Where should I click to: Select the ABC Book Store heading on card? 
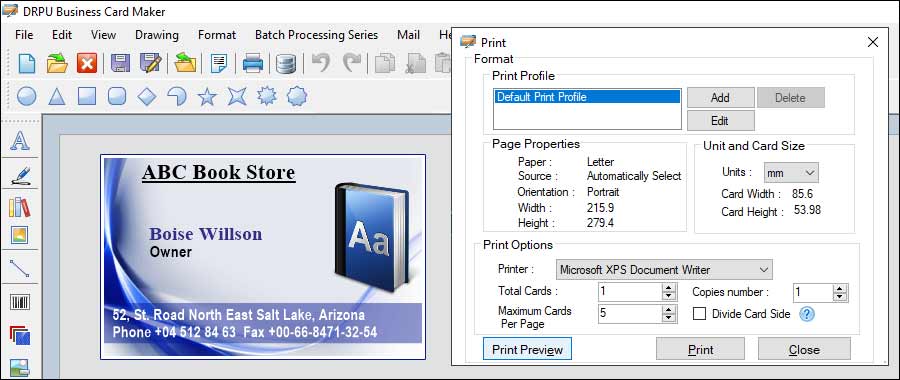click(219, 173)
